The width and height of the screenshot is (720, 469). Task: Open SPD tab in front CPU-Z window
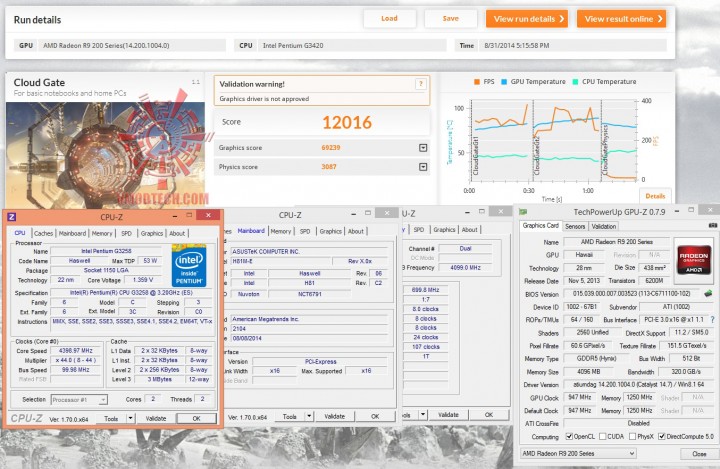pyautogui.click(x=126, y=233)
